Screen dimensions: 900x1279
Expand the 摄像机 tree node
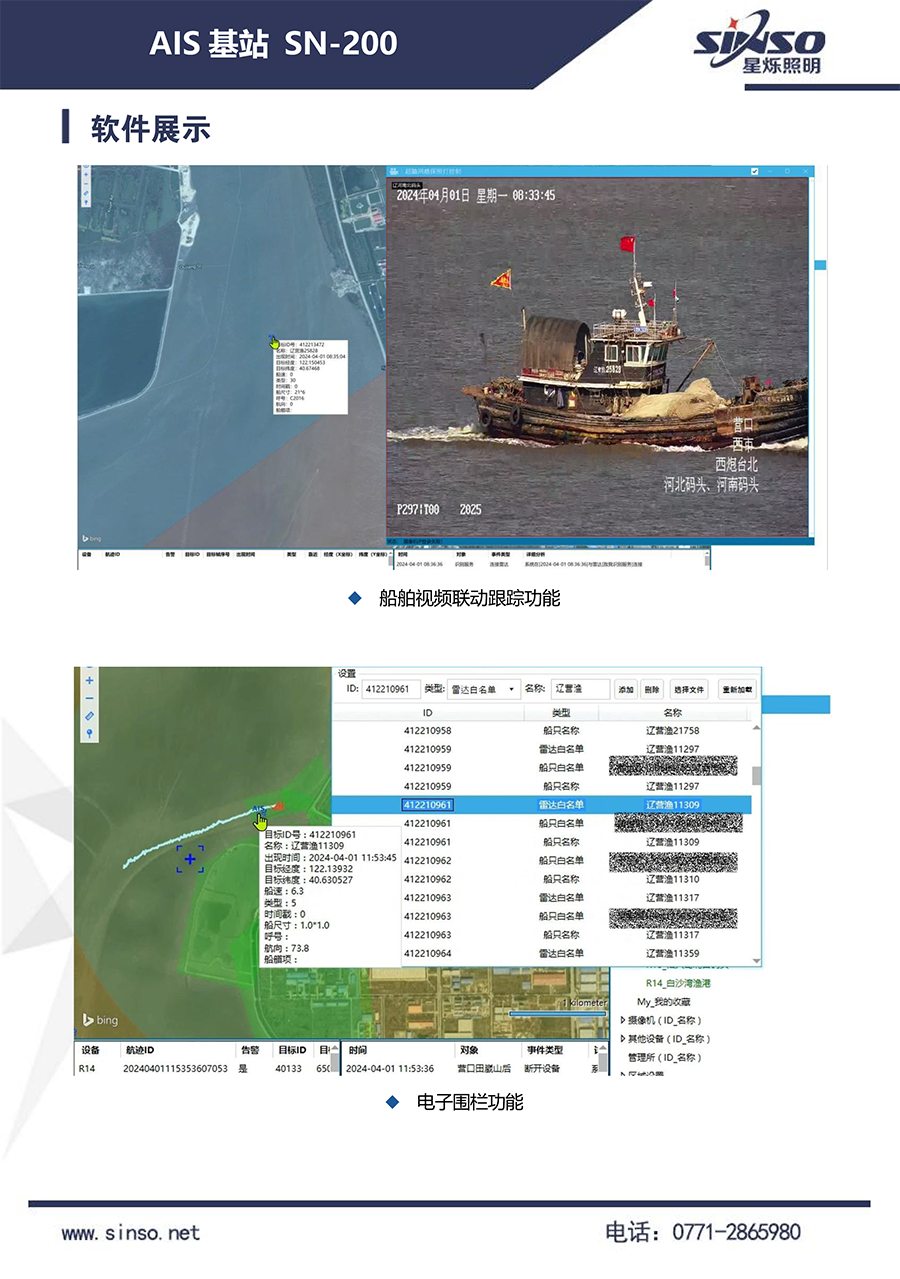point(624,1020)
